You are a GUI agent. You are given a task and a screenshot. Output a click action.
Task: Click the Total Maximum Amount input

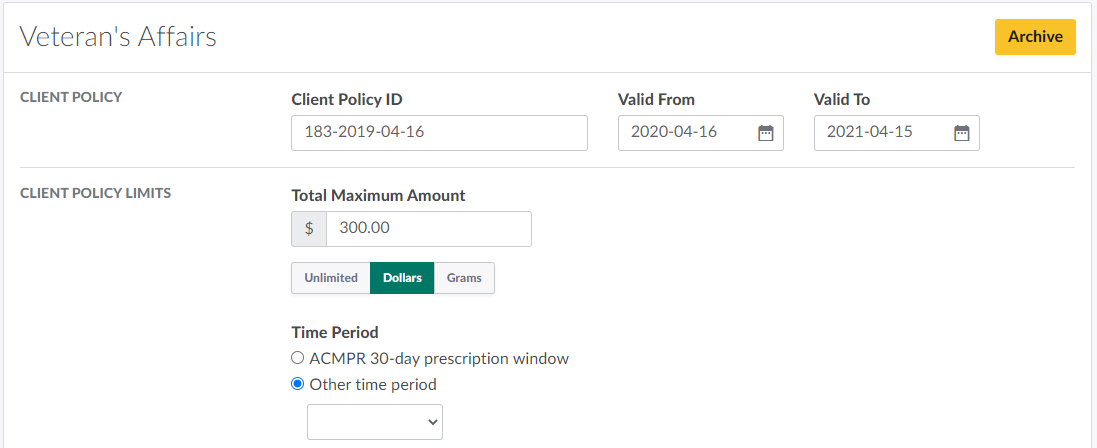tap(428, 228)
